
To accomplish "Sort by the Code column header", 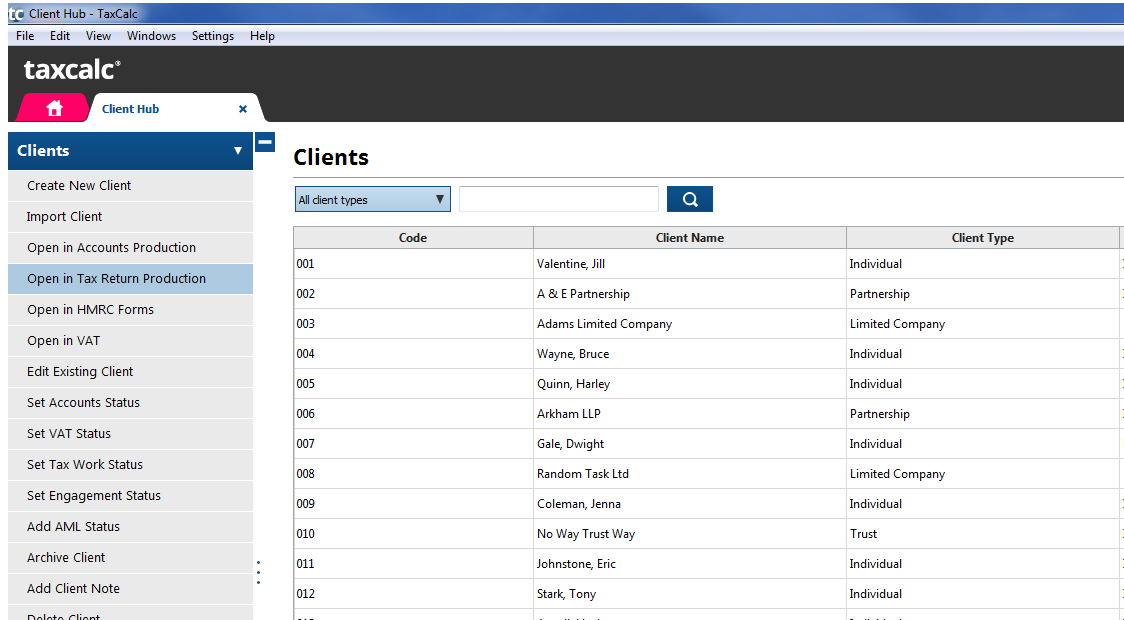I will click(x=414, y=238).
